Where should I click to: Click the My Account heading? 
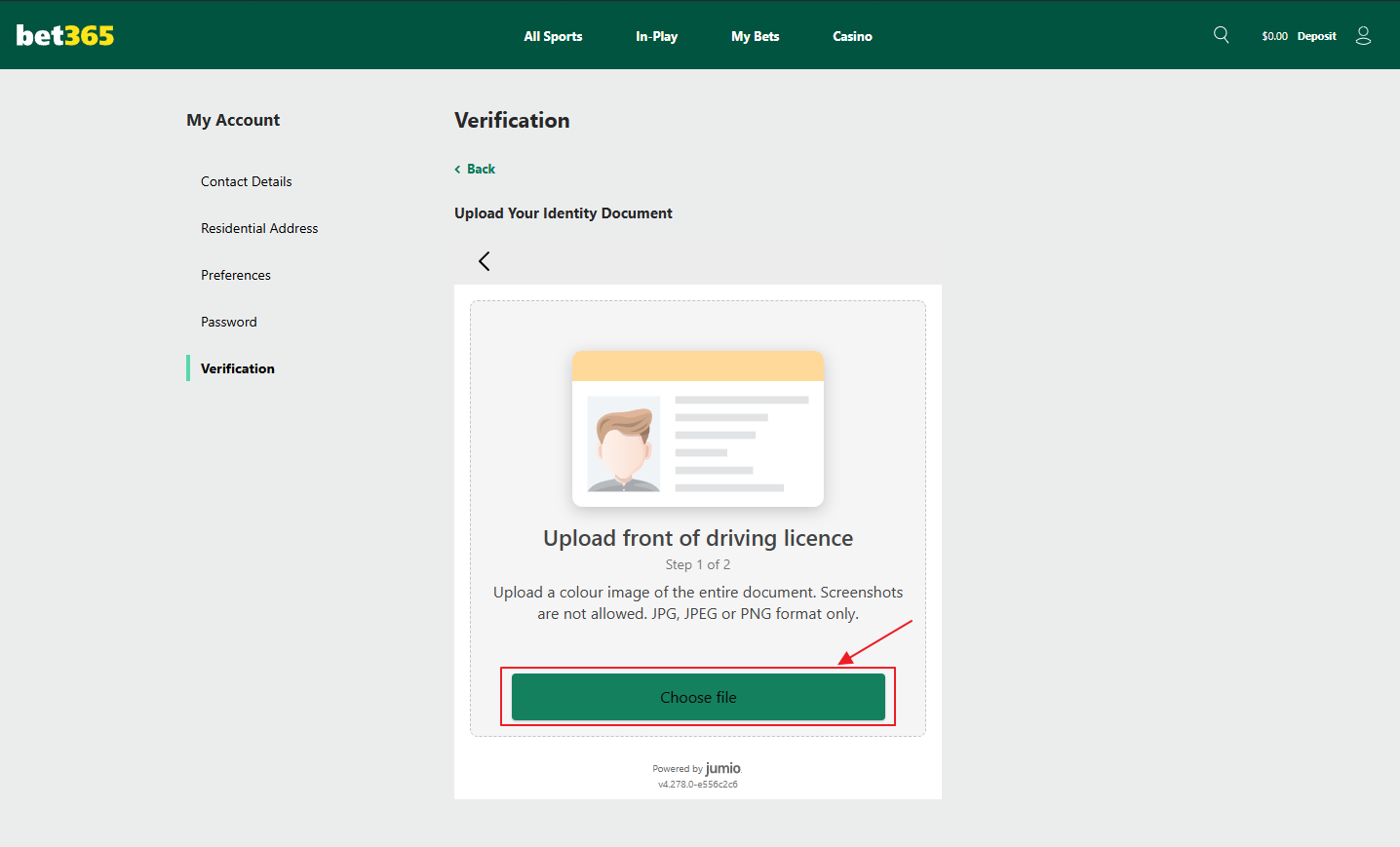coord(233,120)
